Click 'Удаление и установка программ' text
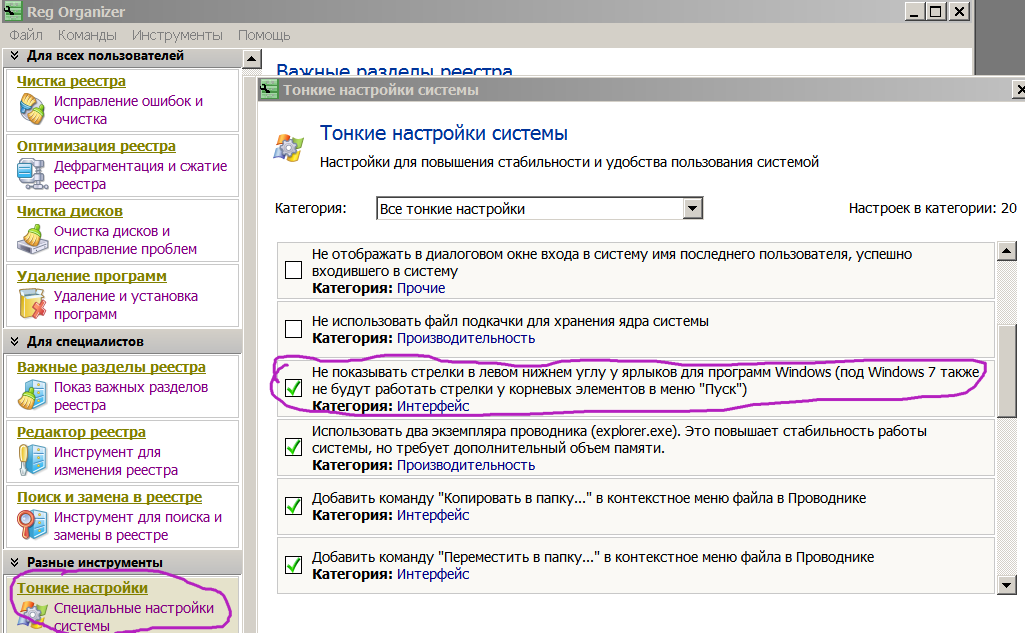Image resolution: width=1025 pixels, height=633 pixels. click(x=126, y=305)
